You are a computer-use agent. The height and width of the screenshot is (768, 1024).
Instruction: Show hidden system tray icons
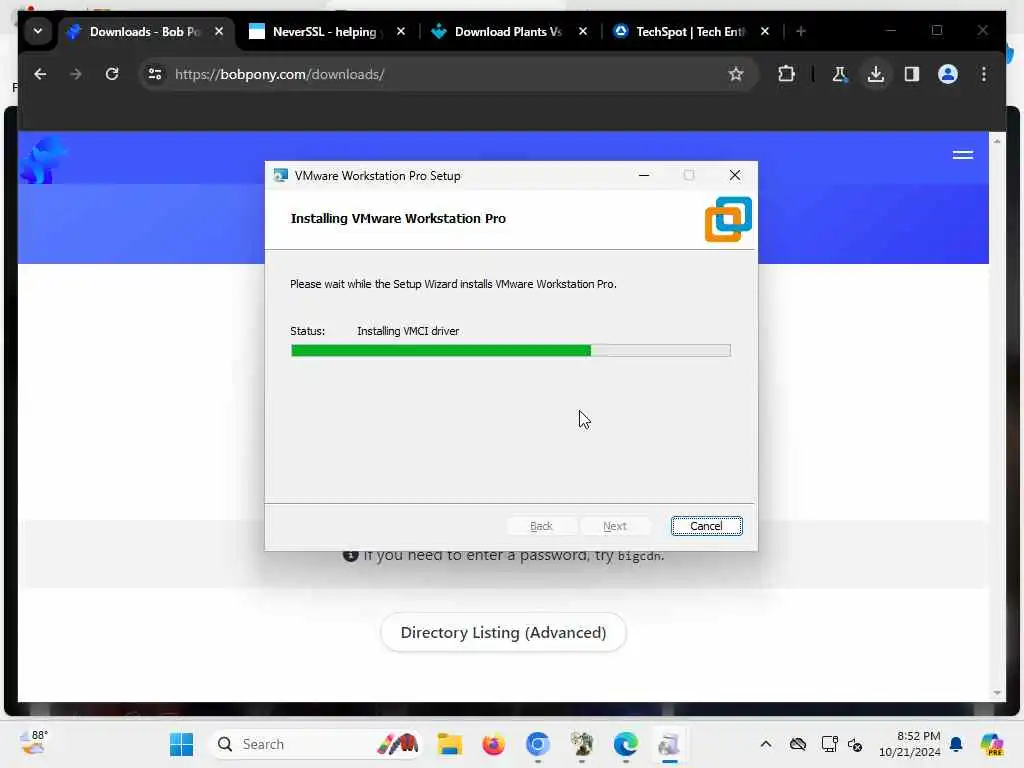point(766,744)
